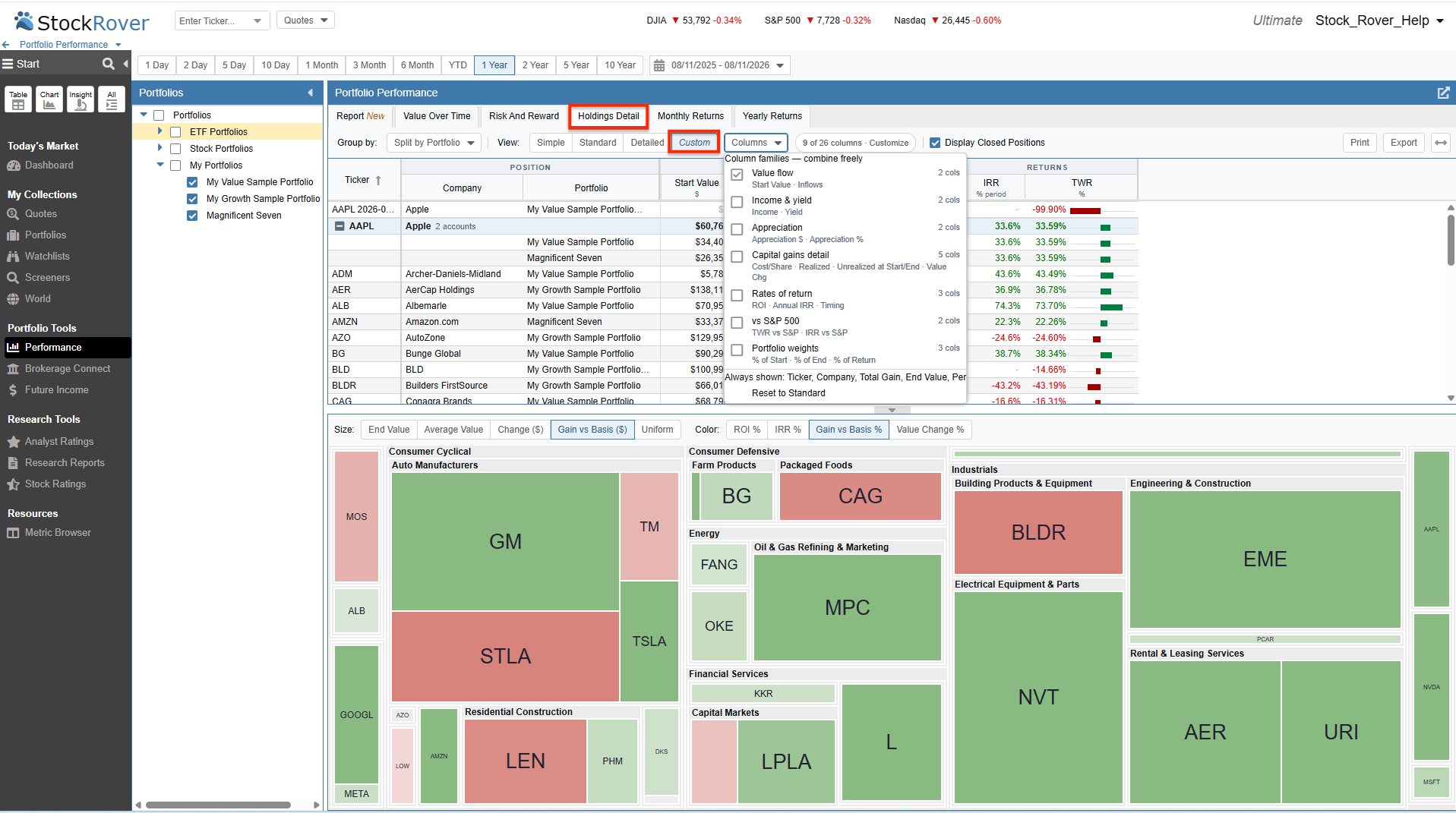Image resolution: width=1456 pixels, height=813 pixels.
Task: Color treemap by ROI %
Action: pos(747,430)
